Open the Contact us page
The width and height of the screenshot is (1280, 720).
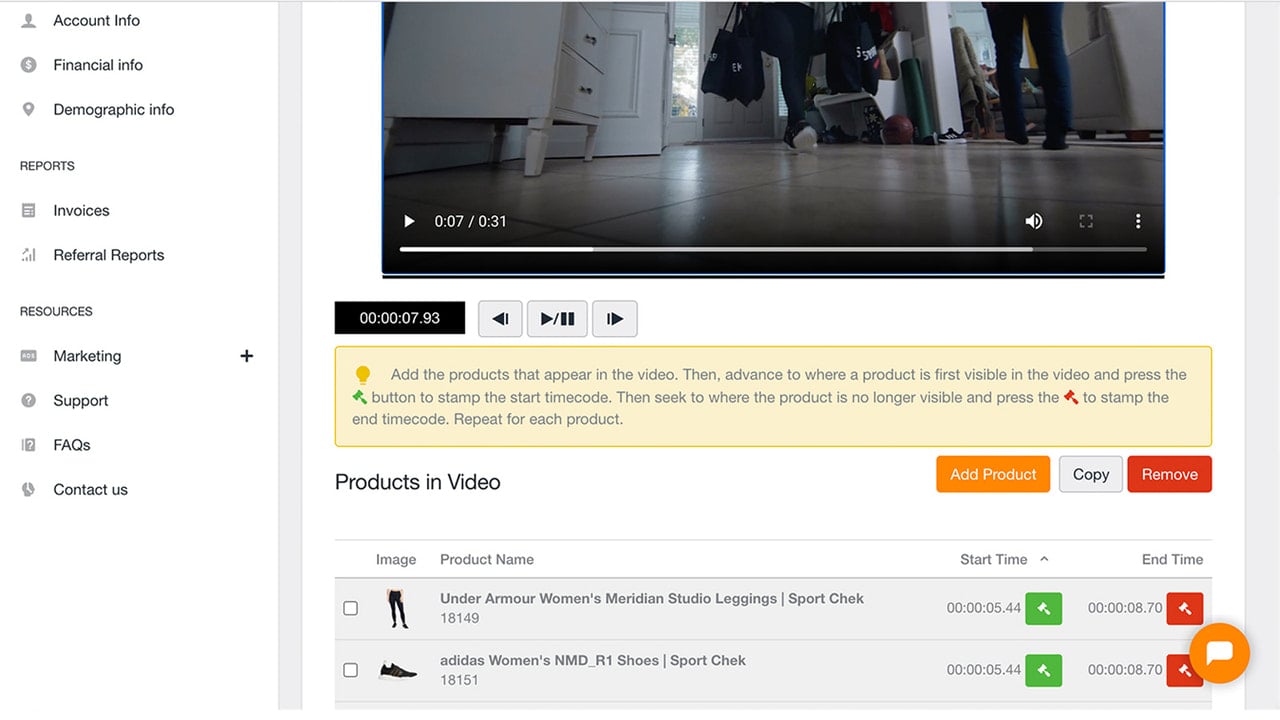(x=90, y=490)
